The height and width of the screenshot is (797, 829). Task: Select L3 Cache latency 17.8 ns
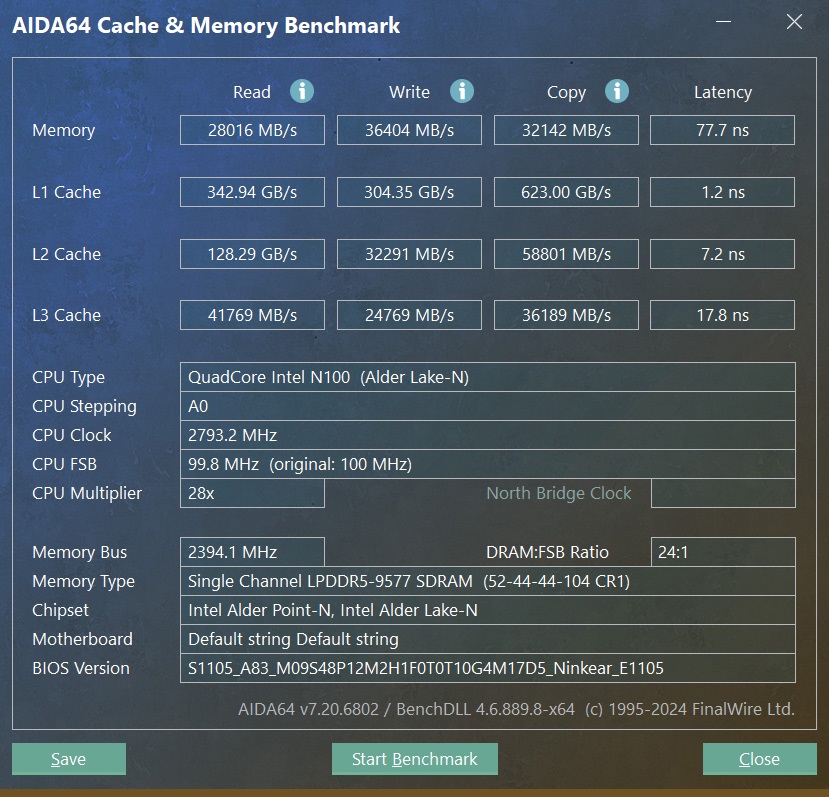pyautogui.click(x=722, y=315)
